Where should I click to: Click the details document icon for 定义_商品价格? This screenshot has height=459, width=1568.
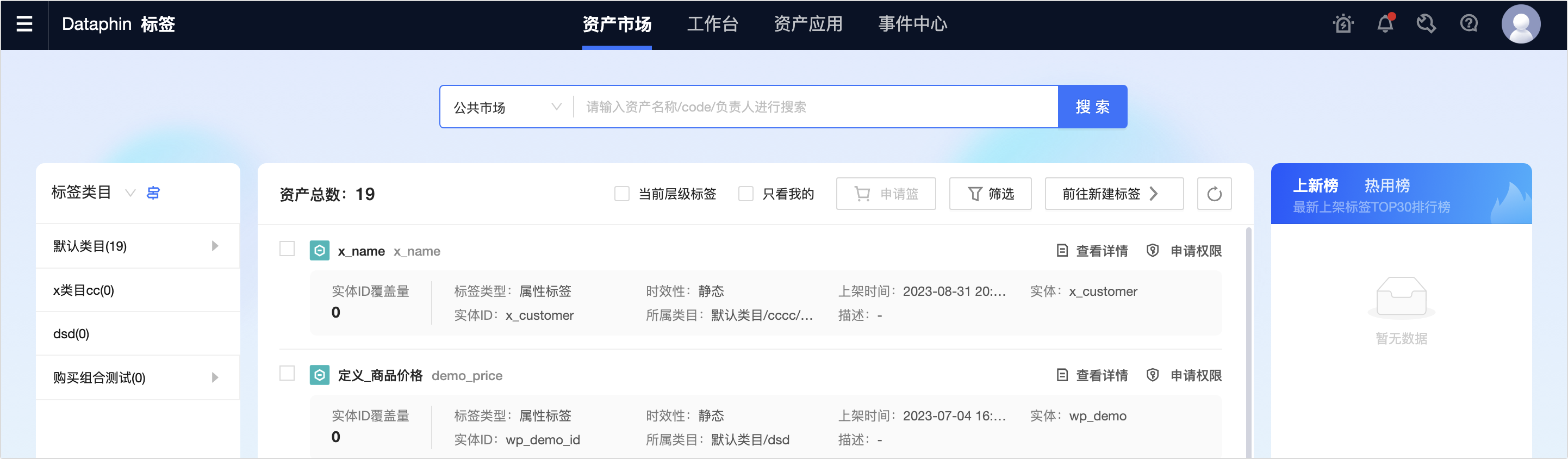coord(1062,375)
